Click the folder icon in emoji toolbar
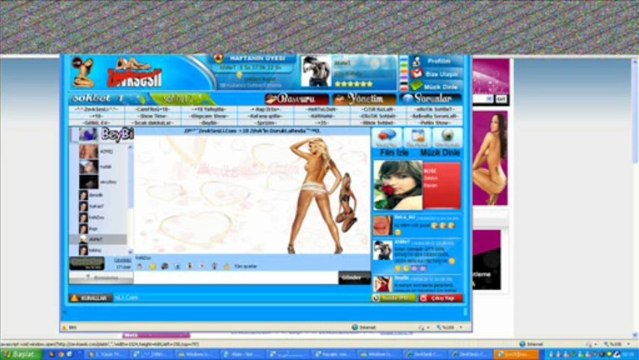The height and width of the screenshot is (360, 639). (227, 266)
